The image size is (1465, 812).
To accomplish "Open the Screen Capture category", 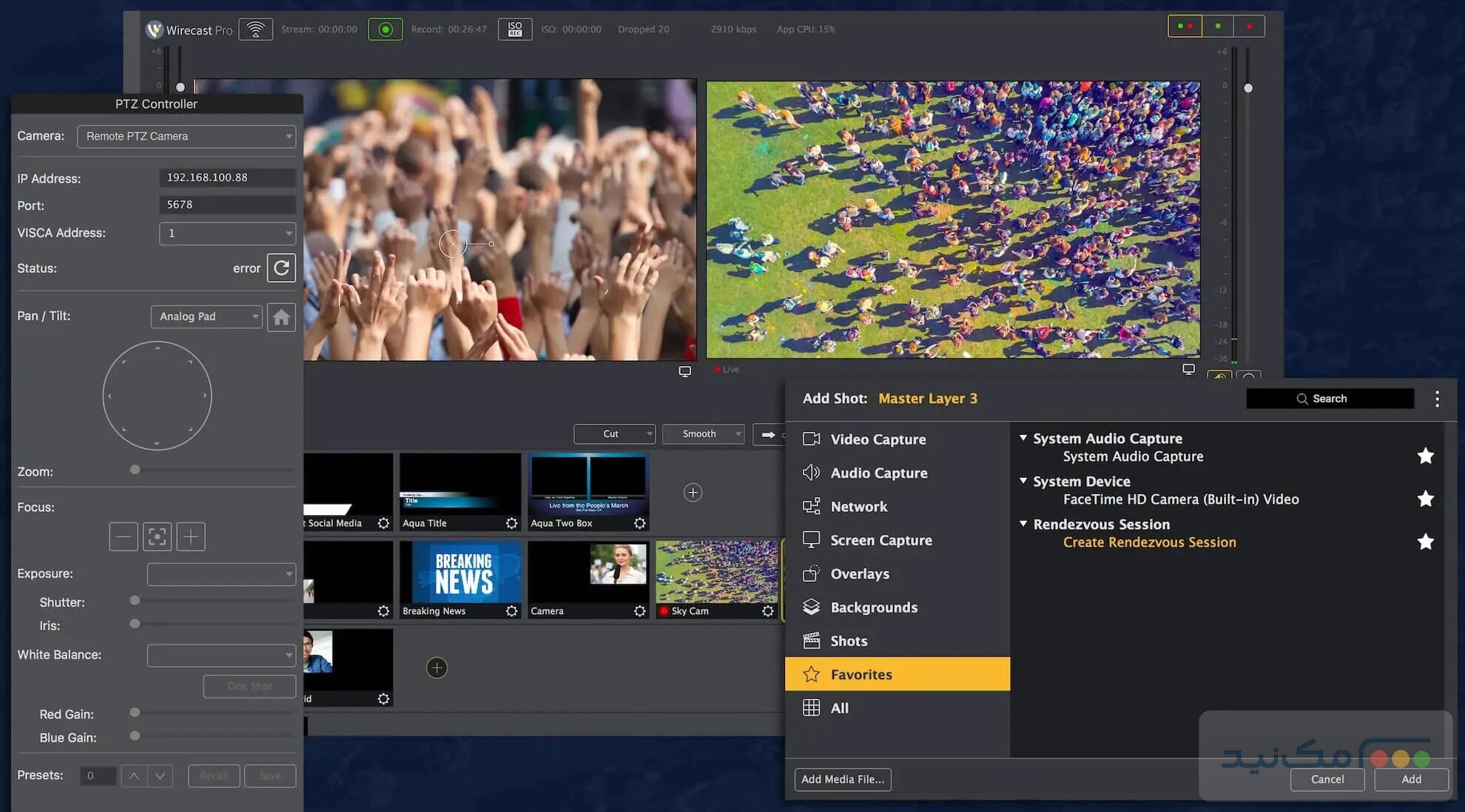I will point(880,540).
